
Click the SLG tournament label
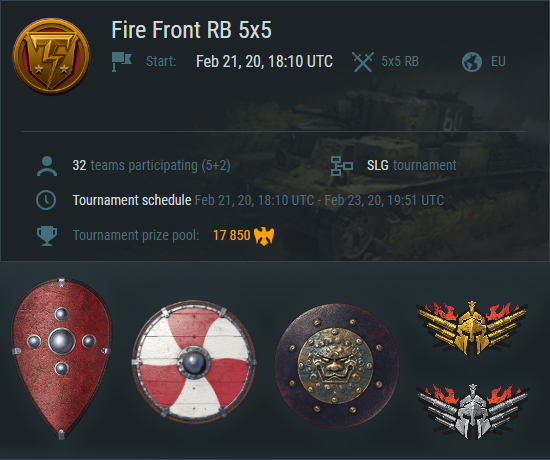[411, 165]
